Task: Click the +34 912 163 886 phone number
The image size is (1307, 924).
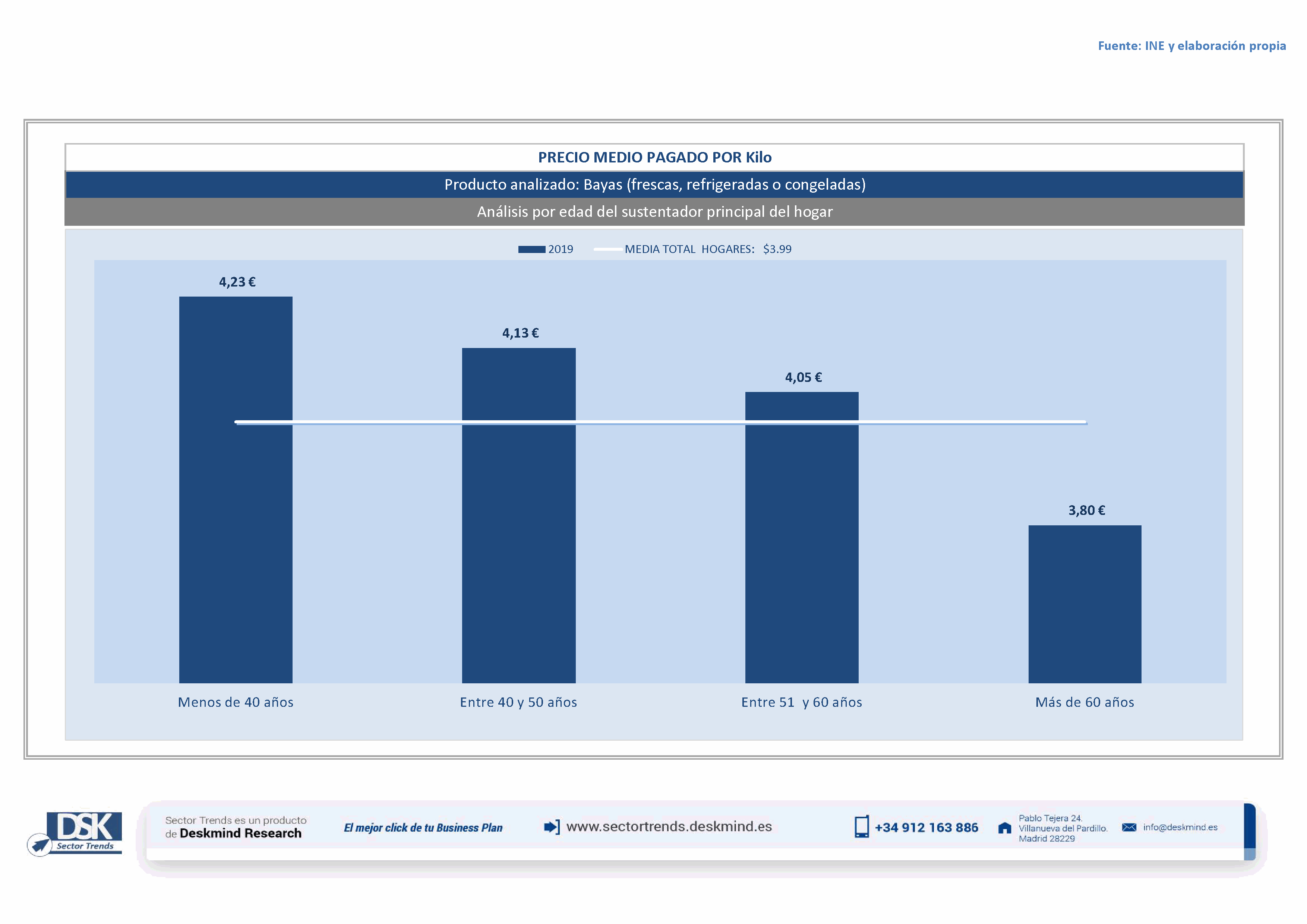Action: click(926, 828)
